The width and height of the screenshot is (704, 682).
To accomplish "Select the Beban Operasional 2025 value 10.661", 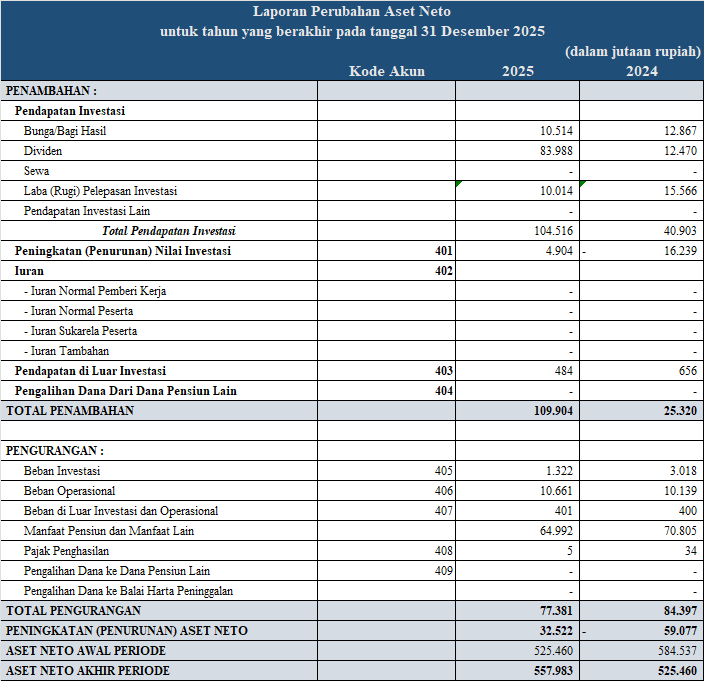I will (x=556, y=490).
